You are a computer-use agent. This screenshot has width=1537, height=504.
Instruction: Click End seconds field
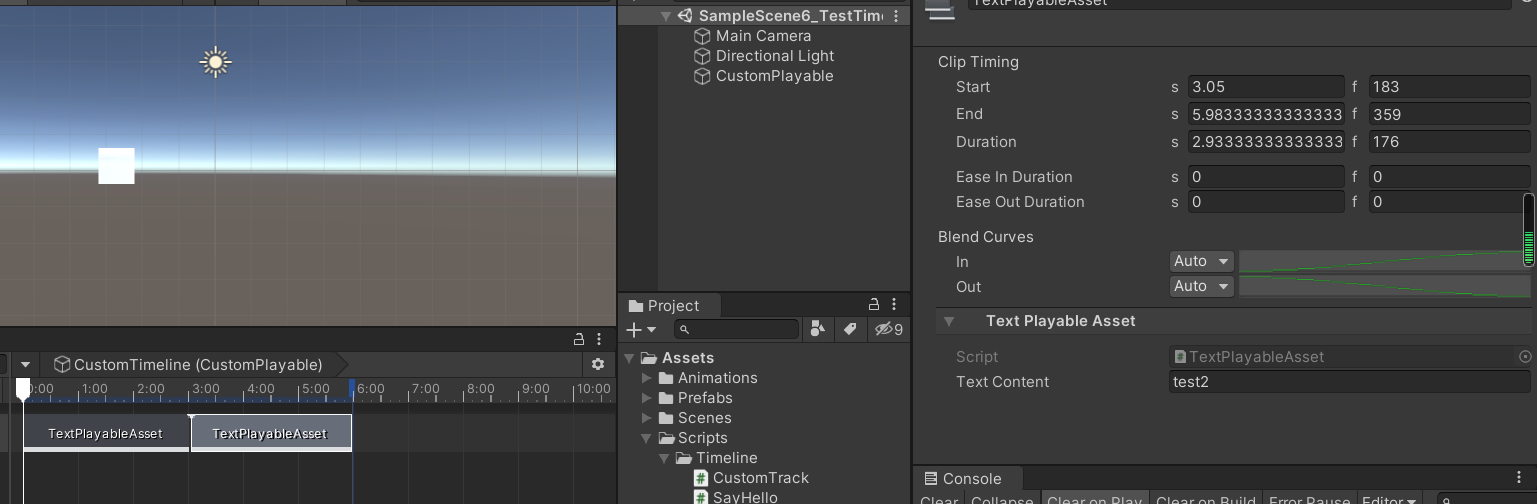pyautogui.click(x=1266, y=114)
